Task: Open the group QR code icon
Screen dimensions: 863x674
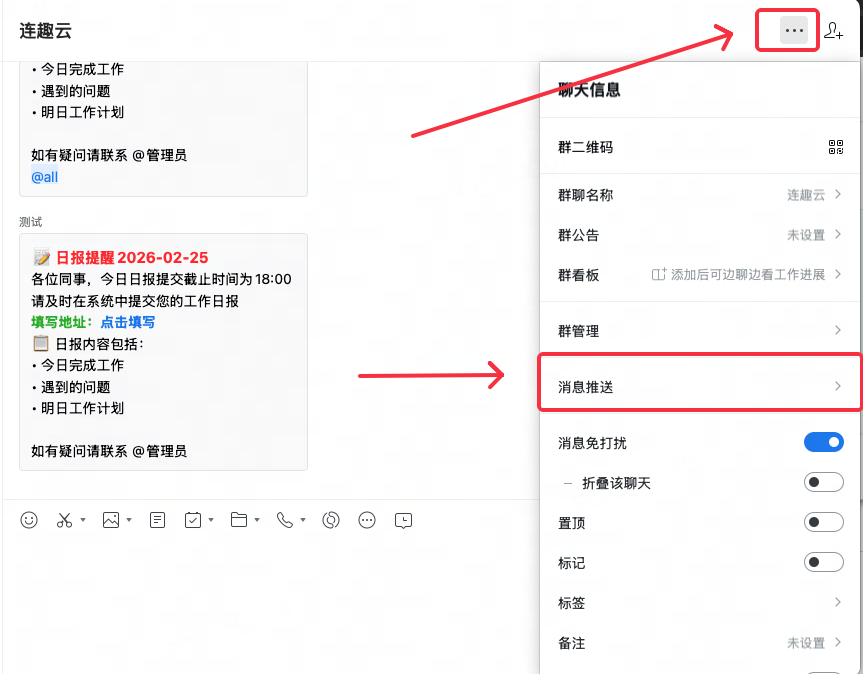Action: [x=836, y=147]
